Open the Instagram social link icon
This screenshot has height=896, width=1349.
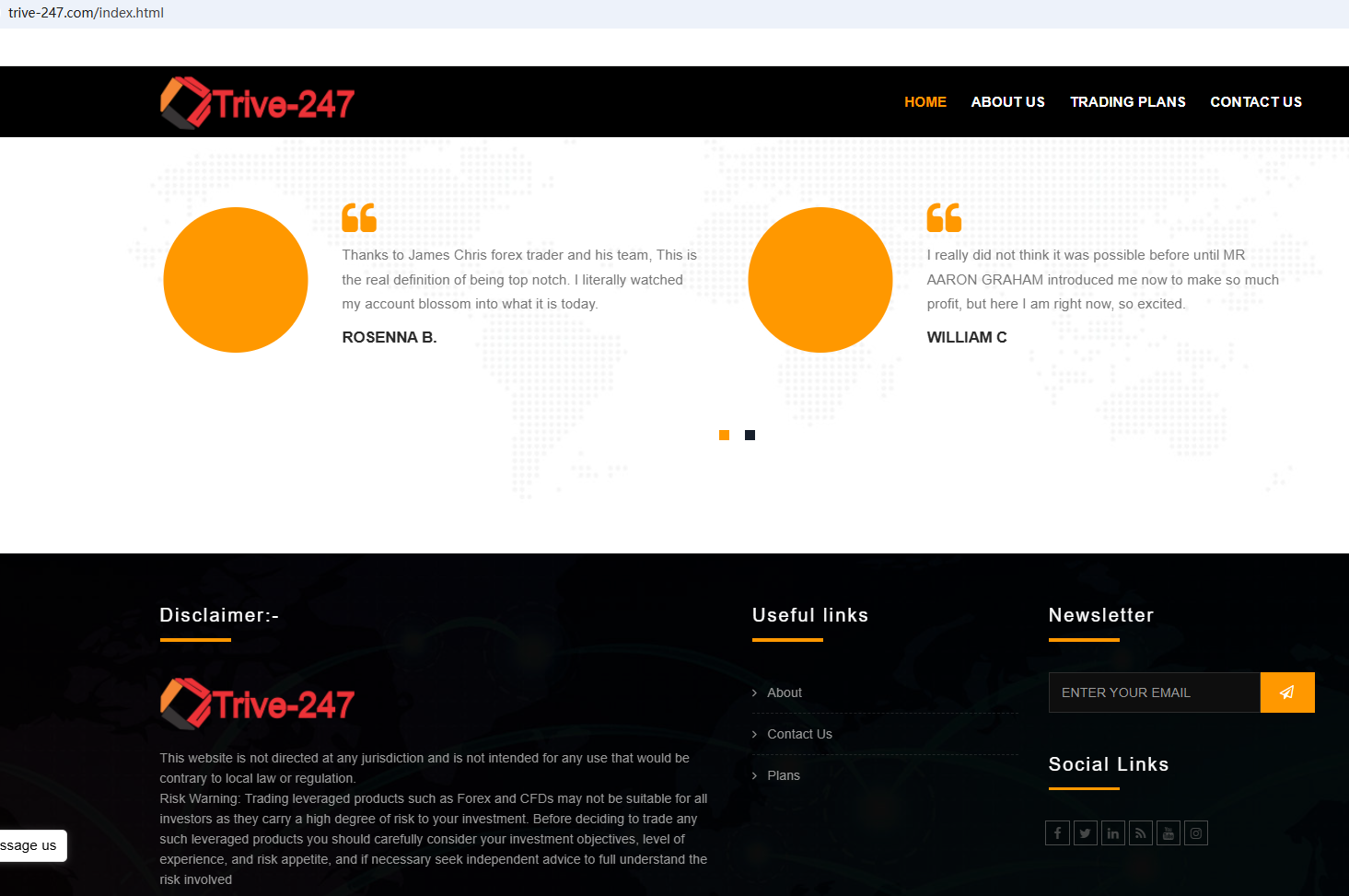click(x=1195, y=833)
